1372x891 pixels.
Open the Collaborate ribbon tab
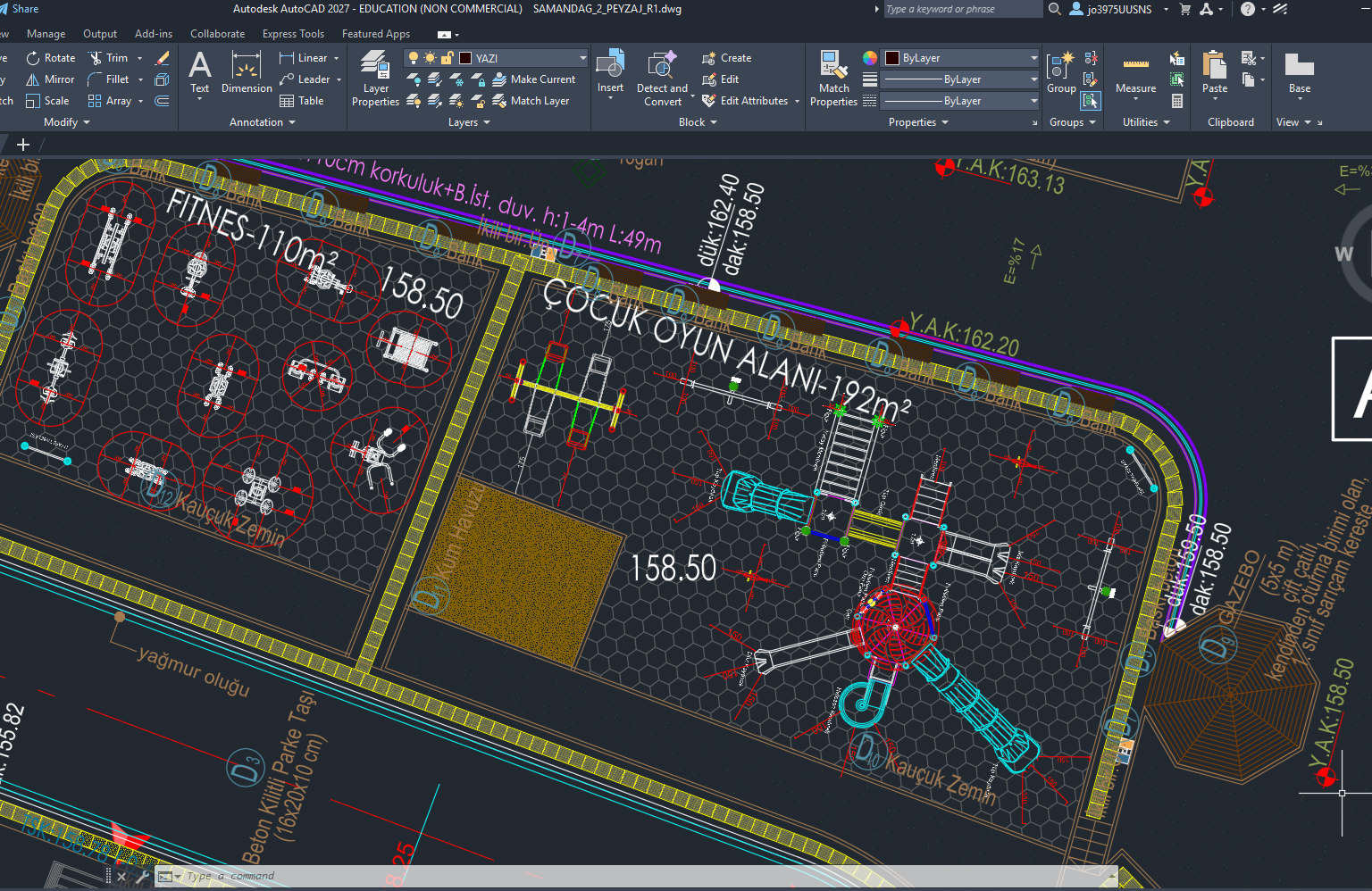217,34
